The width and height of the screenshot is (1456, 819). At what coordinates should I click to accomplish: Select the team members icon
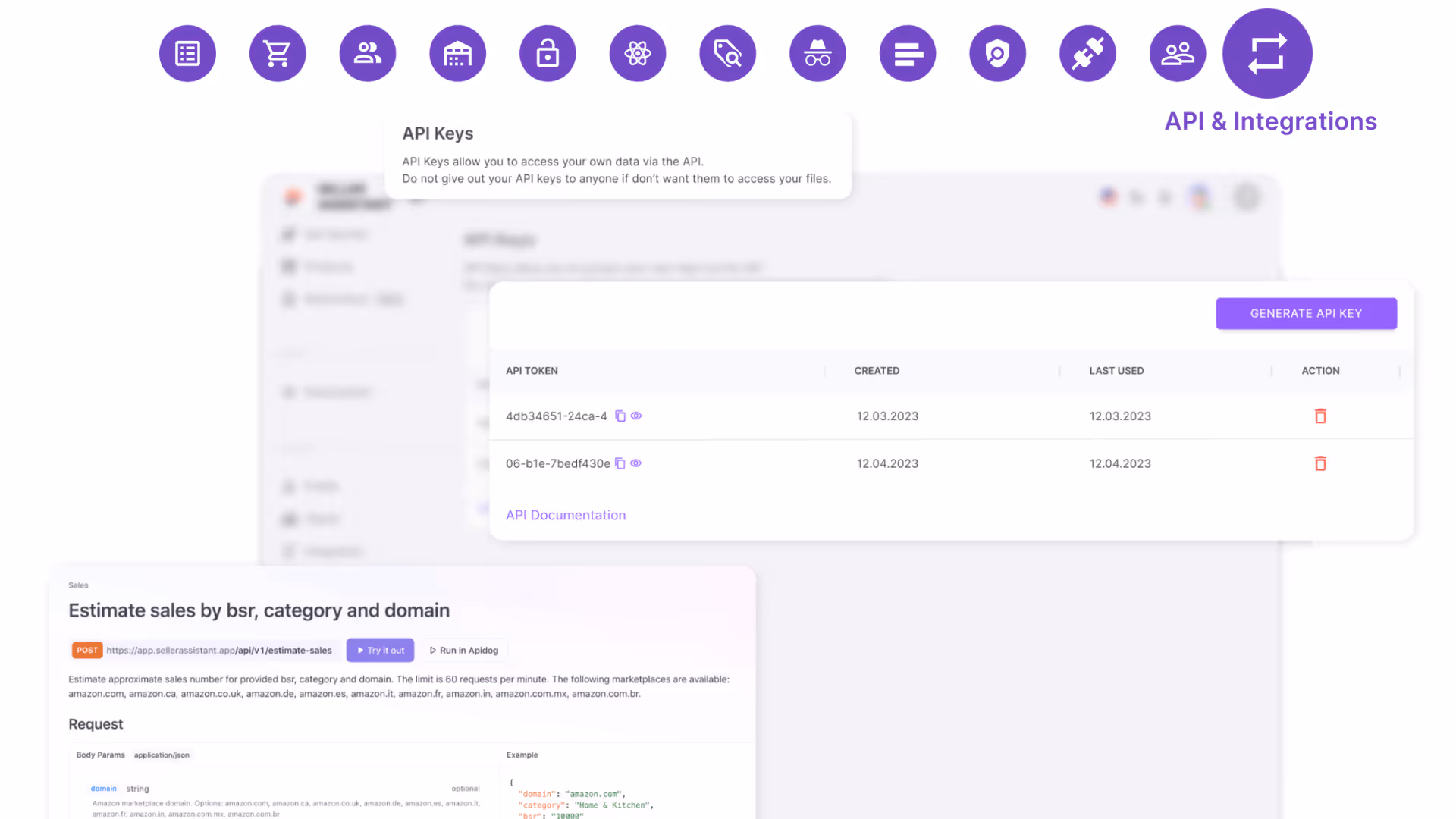(x=1178, y=53)
